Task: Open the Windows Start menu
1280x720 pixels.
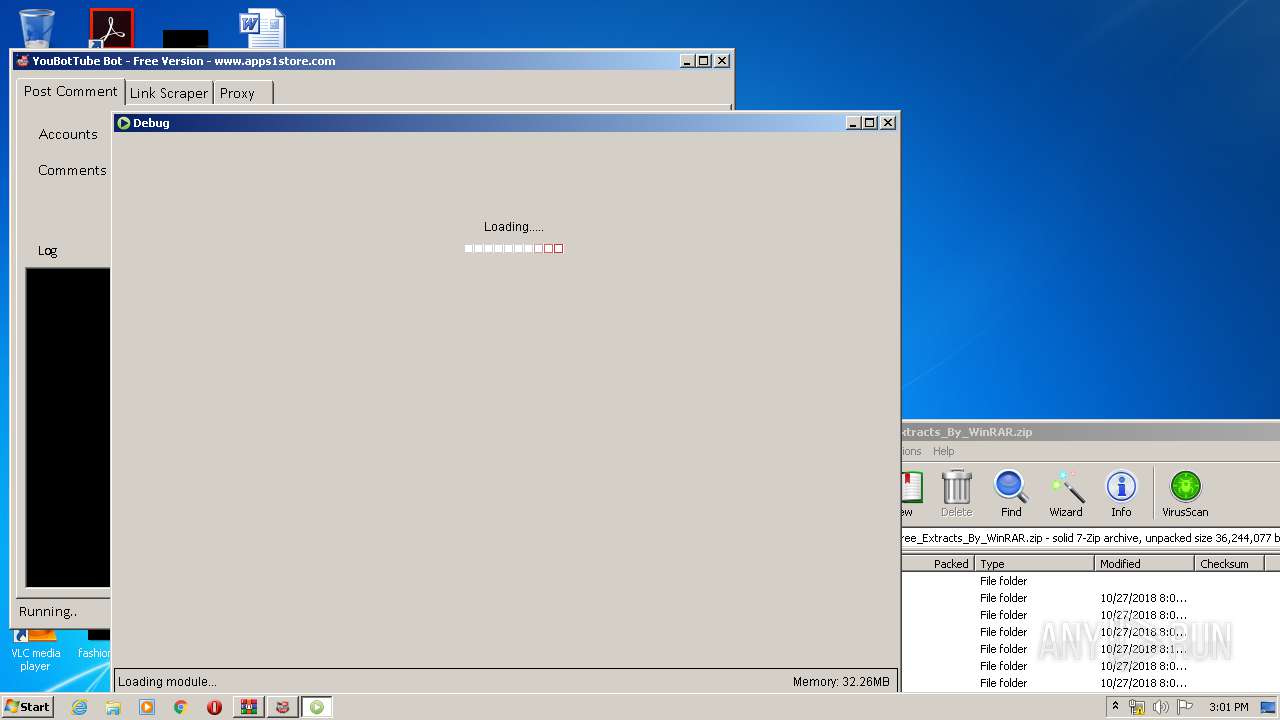Action: click(27, 706)
